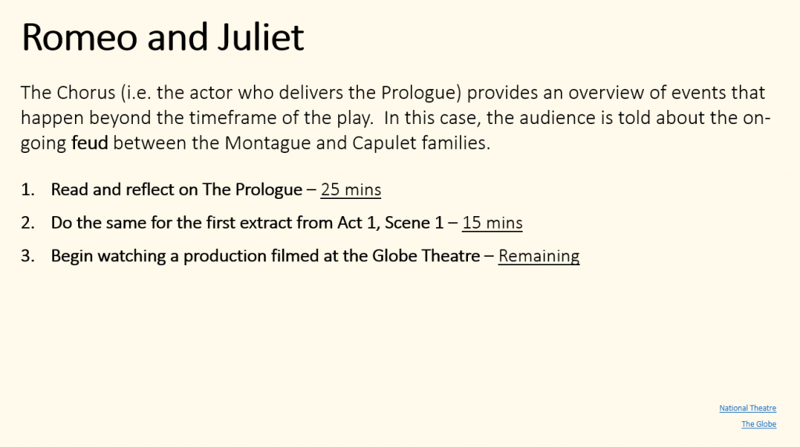This screenshot has height=447, width=800.
Task: Click the word Juliet in the title
Action: coord(261,37)
